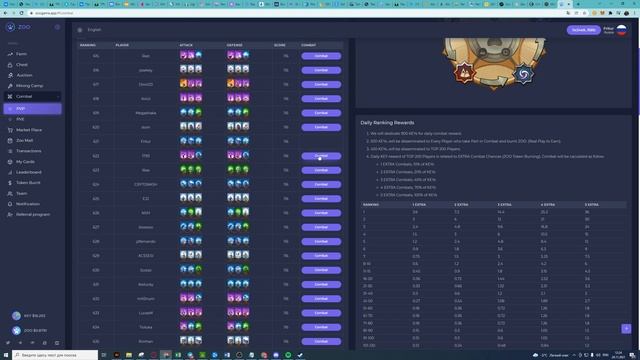Click the ZOO token balance icon
This screenshot has height=360, width=640.
16,330
